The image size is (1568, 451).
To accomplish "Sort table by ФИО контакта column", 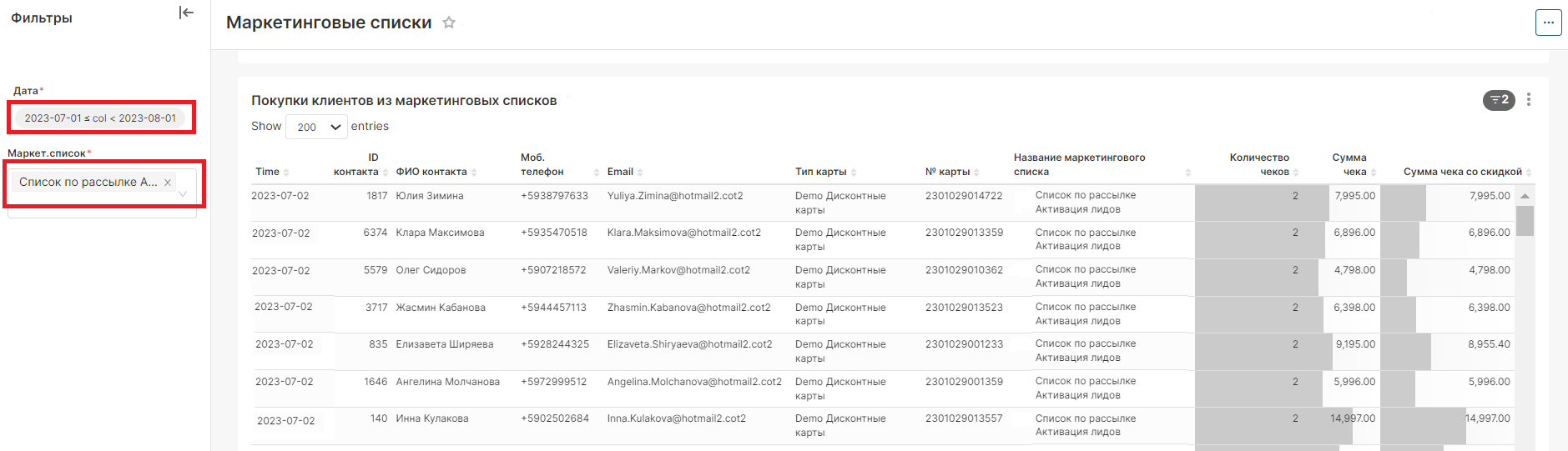I will pos(431,172).
